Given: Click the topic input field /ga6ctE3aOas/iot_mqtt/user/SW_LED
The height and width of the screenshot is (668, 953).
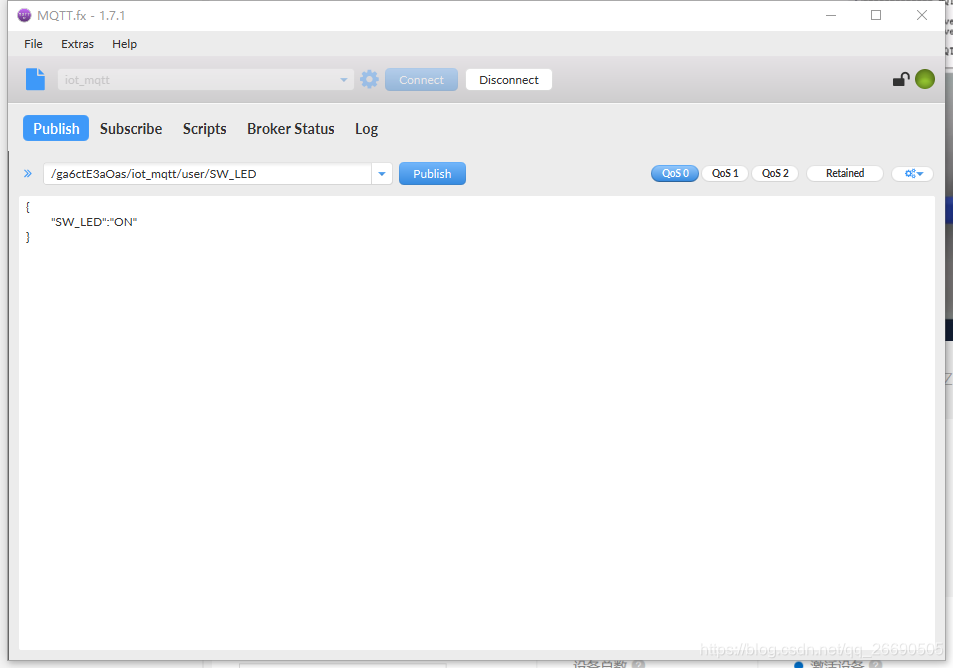Looking at the screenshot, I should [207, 174].
